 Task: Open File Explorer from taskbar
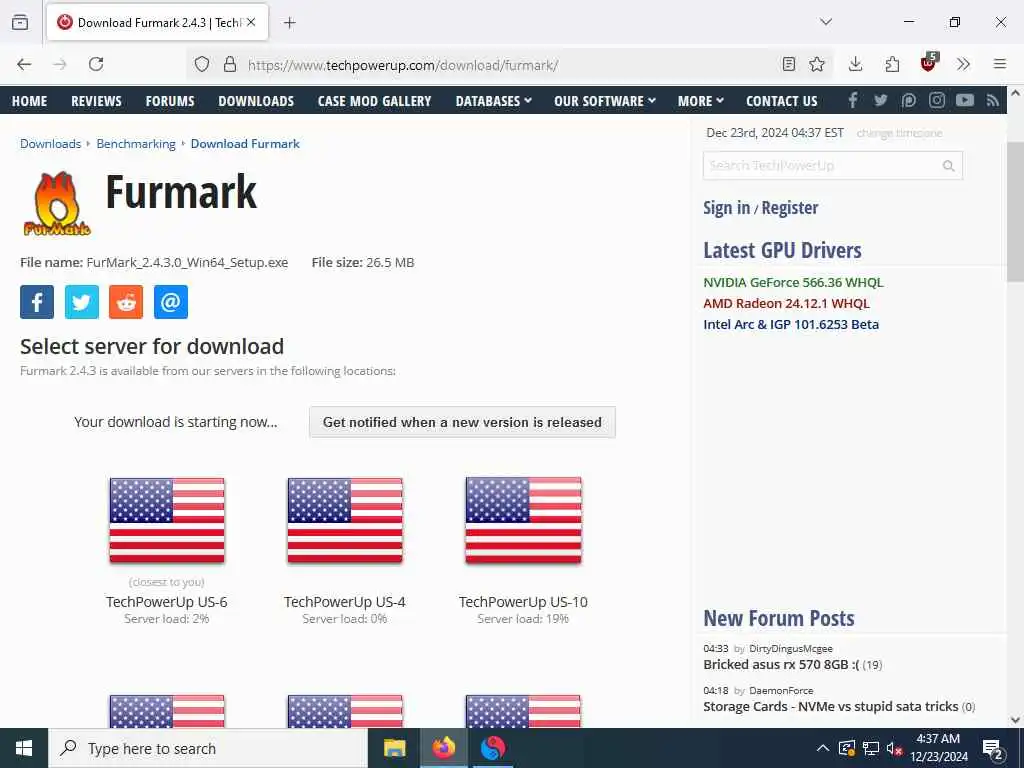[x=394, y=748]
